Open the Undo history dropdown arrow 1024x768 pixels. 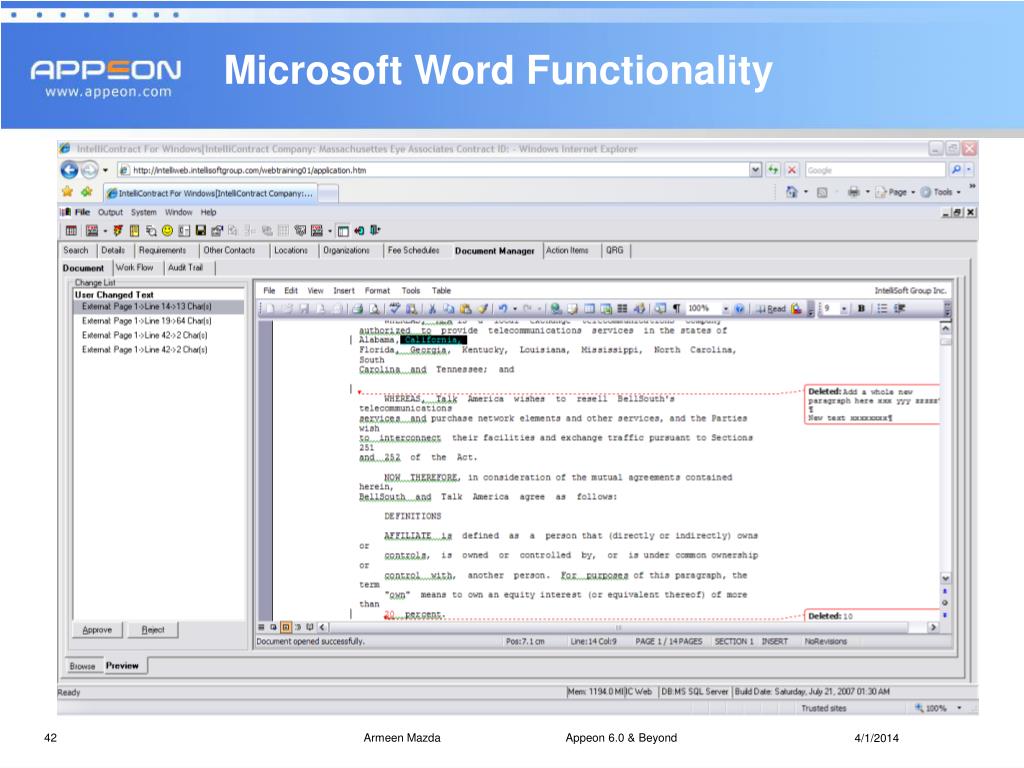tap(515, 309)
